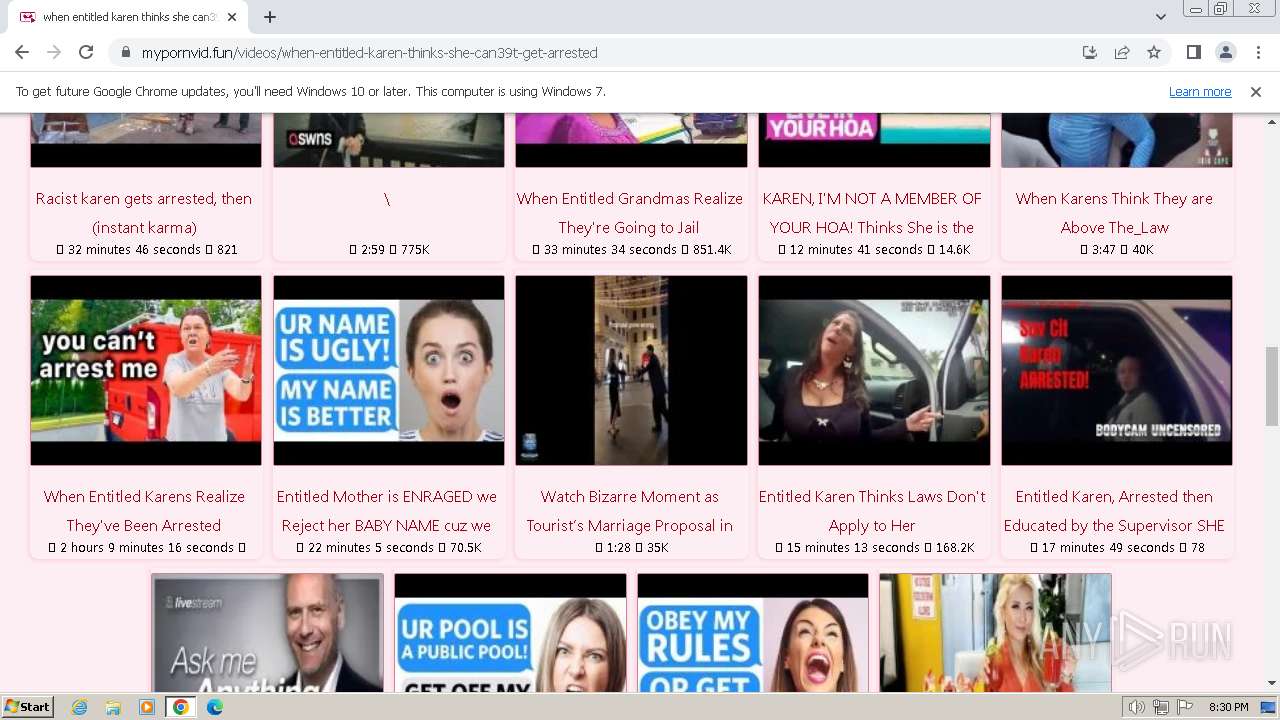Expand the tab search dropdown arrow

click(x=1160, y=17)
